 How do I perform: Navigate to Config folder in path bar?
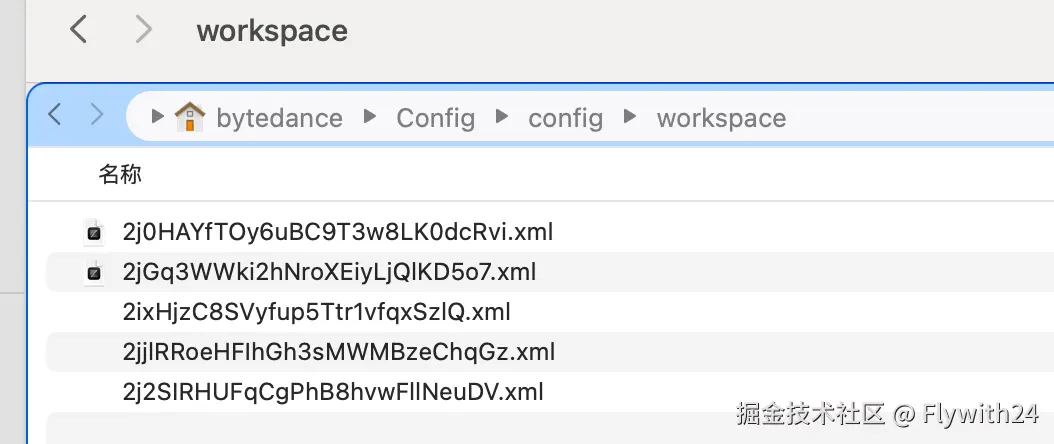click(x=435, y=118)
